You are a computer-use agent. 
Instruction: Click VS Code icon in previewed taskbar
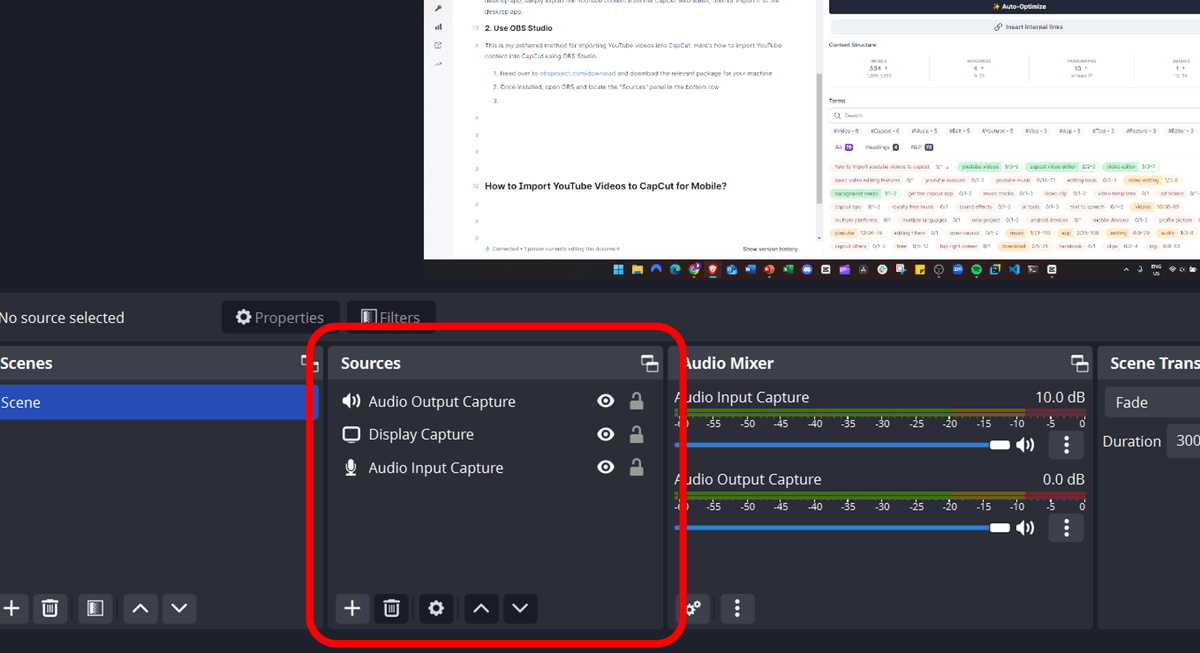1014,269
